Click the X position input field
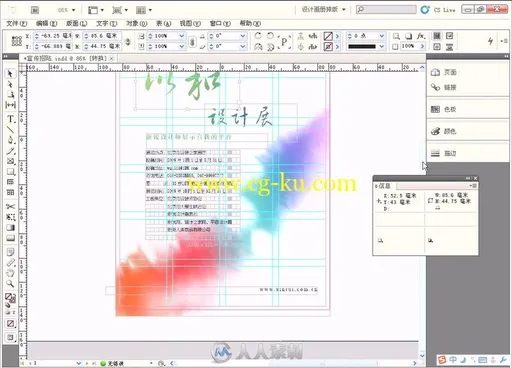 53,36
